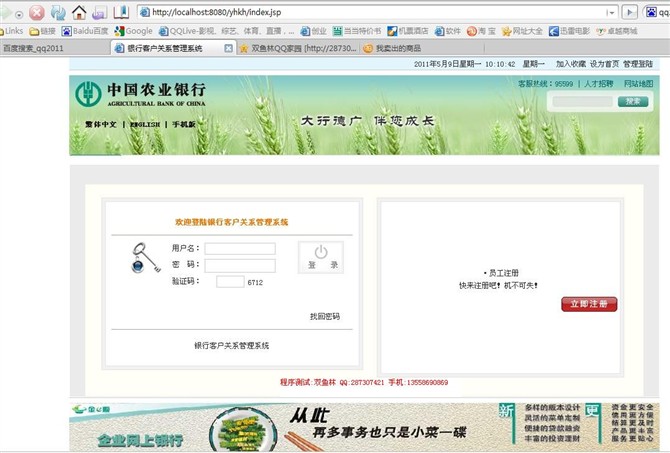The height and width of the screenshot is (453, 670).
Task: Click the 员工注册 text
Action: [503, 273]
